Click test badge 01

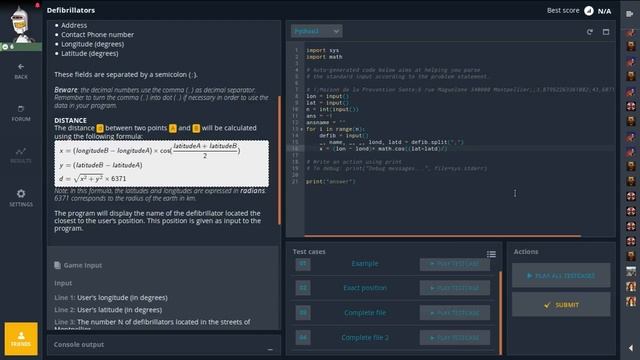[x=303, y=264]
